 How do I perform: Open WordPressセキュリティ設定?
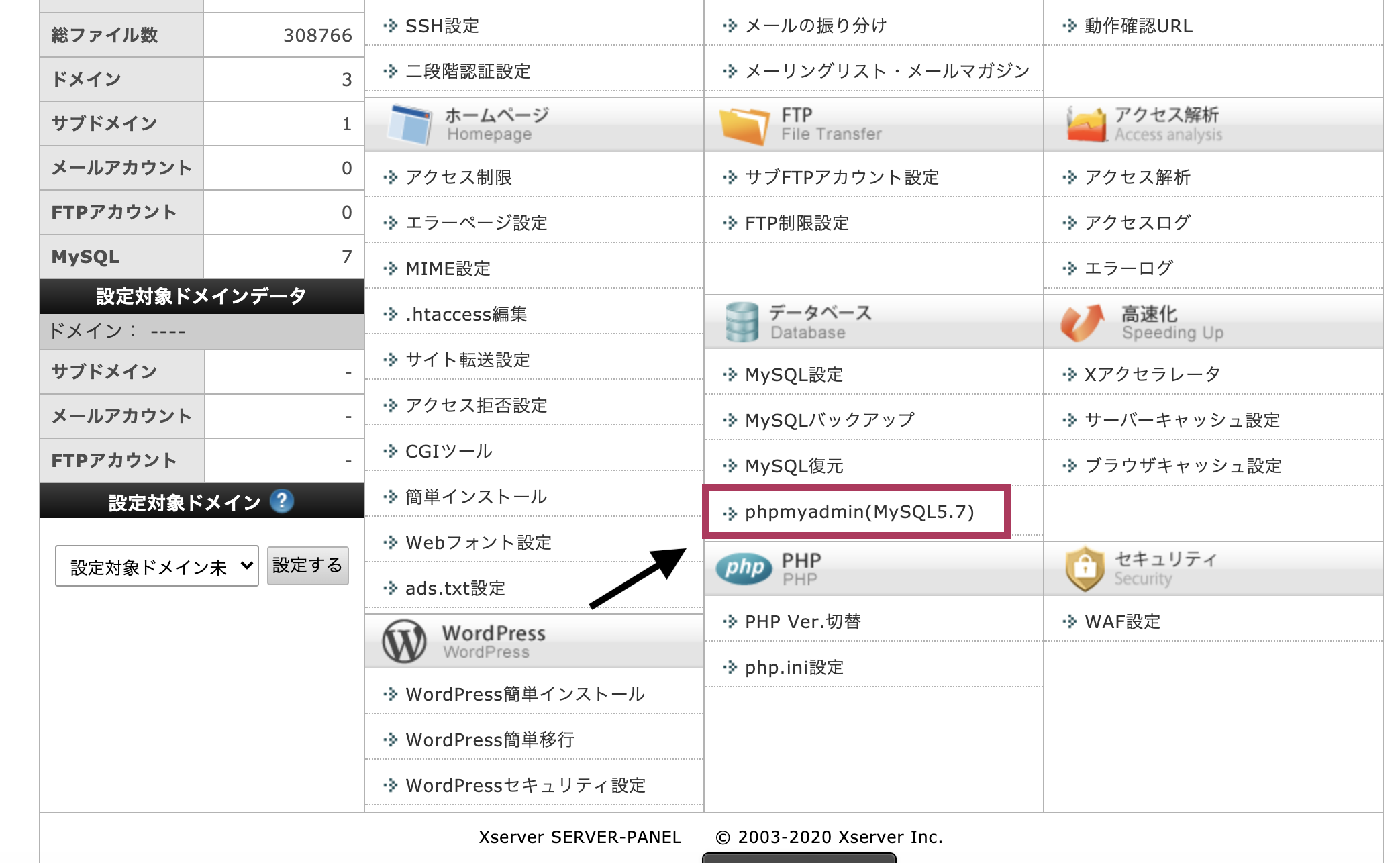(x=526, y=785)
